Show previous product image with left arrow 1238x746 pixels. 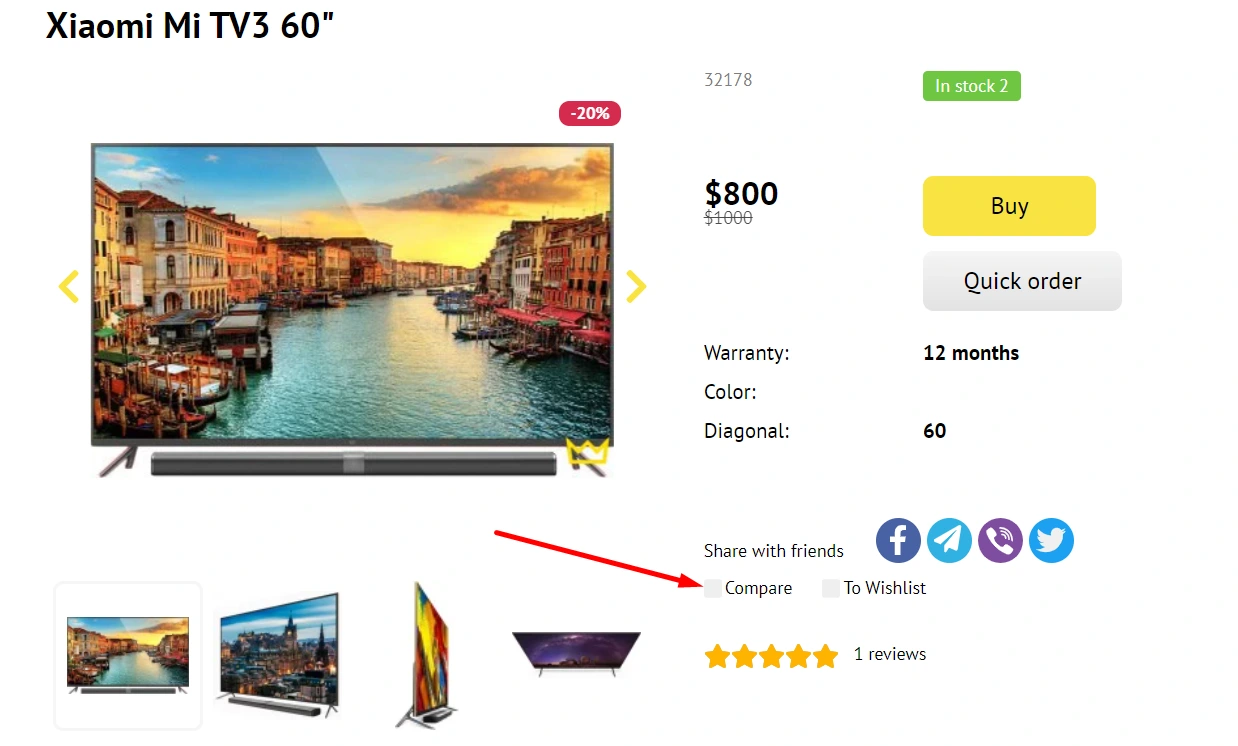(68, 287)
